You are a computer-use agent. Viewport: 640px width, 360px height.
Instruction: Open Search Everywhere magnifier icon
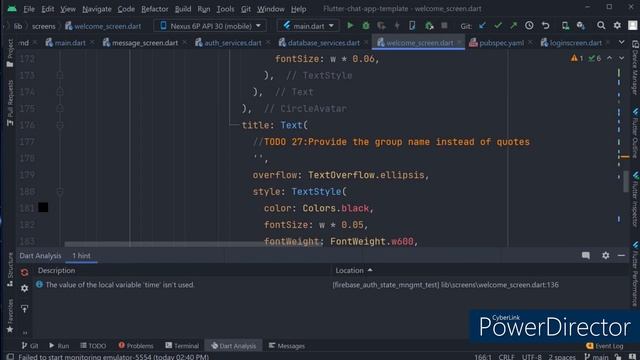point(601,26)
